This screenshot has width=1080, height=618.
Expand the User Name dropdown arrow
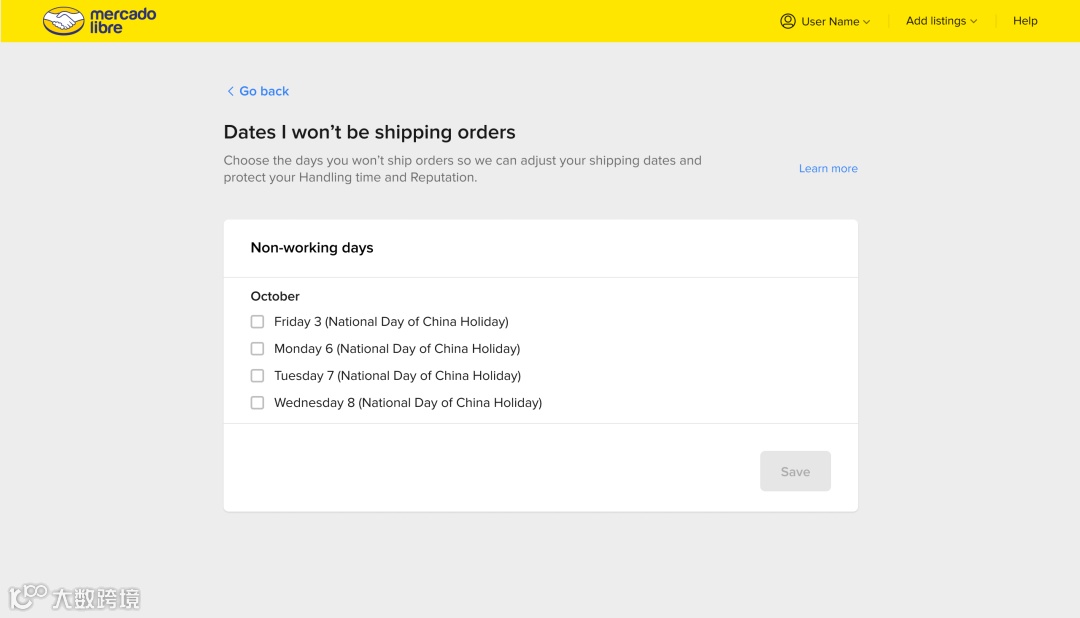[867, 22]
